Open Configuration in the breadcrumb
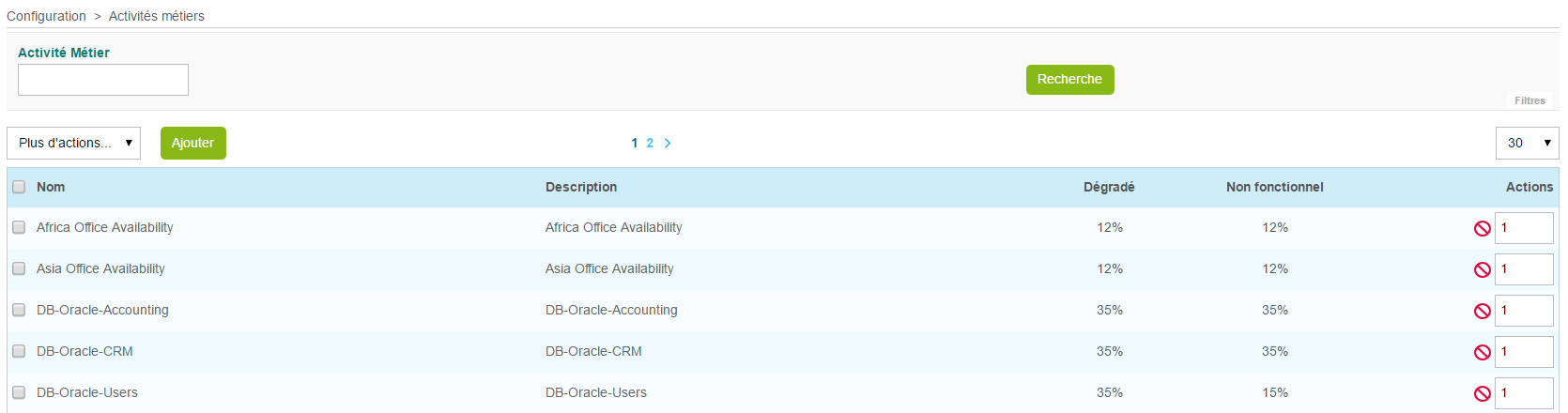The height and width of the screenshot is (413, 1568). (x=46, y=16)
